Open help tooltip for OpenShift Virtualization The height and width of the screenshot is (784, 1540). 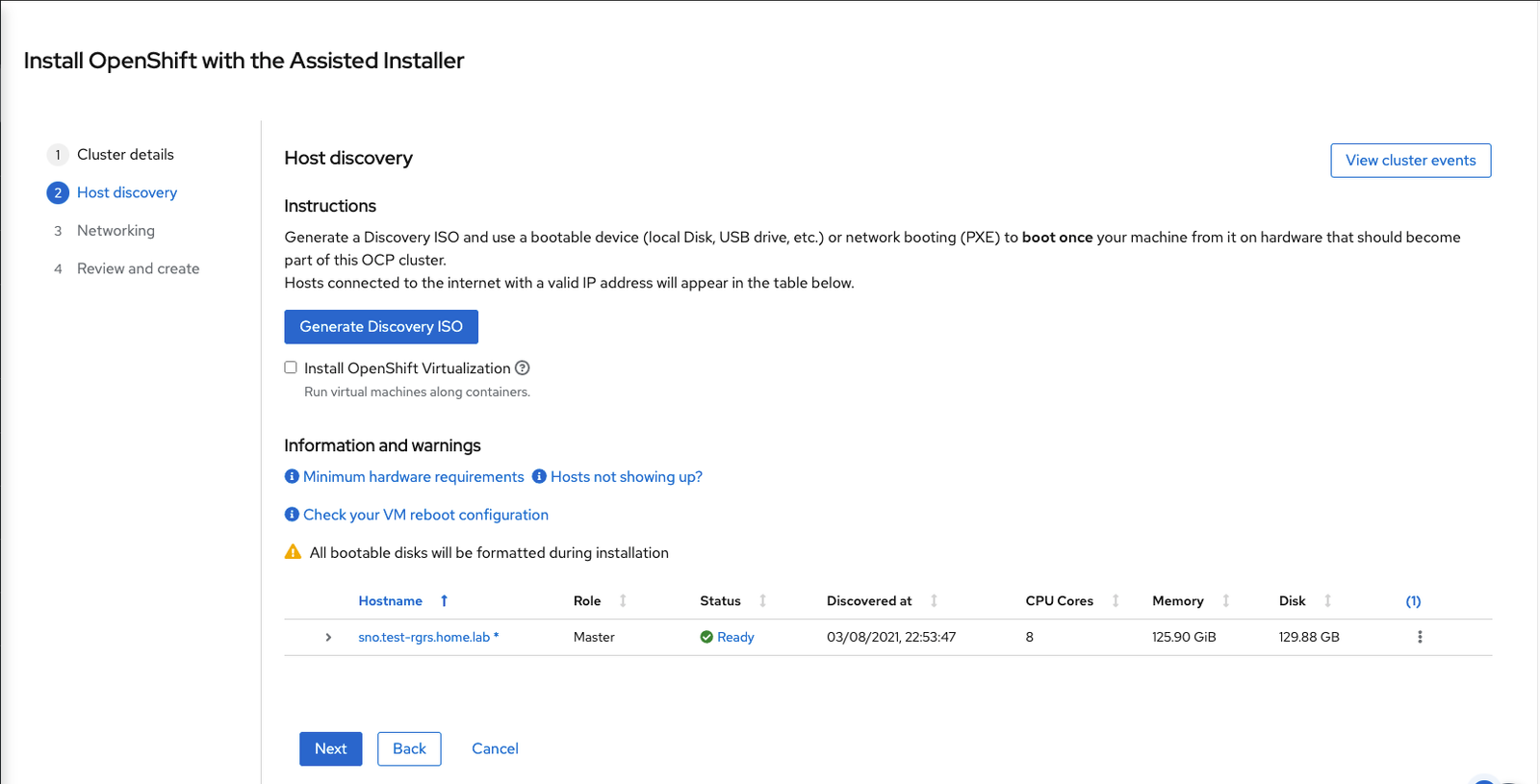523,367
